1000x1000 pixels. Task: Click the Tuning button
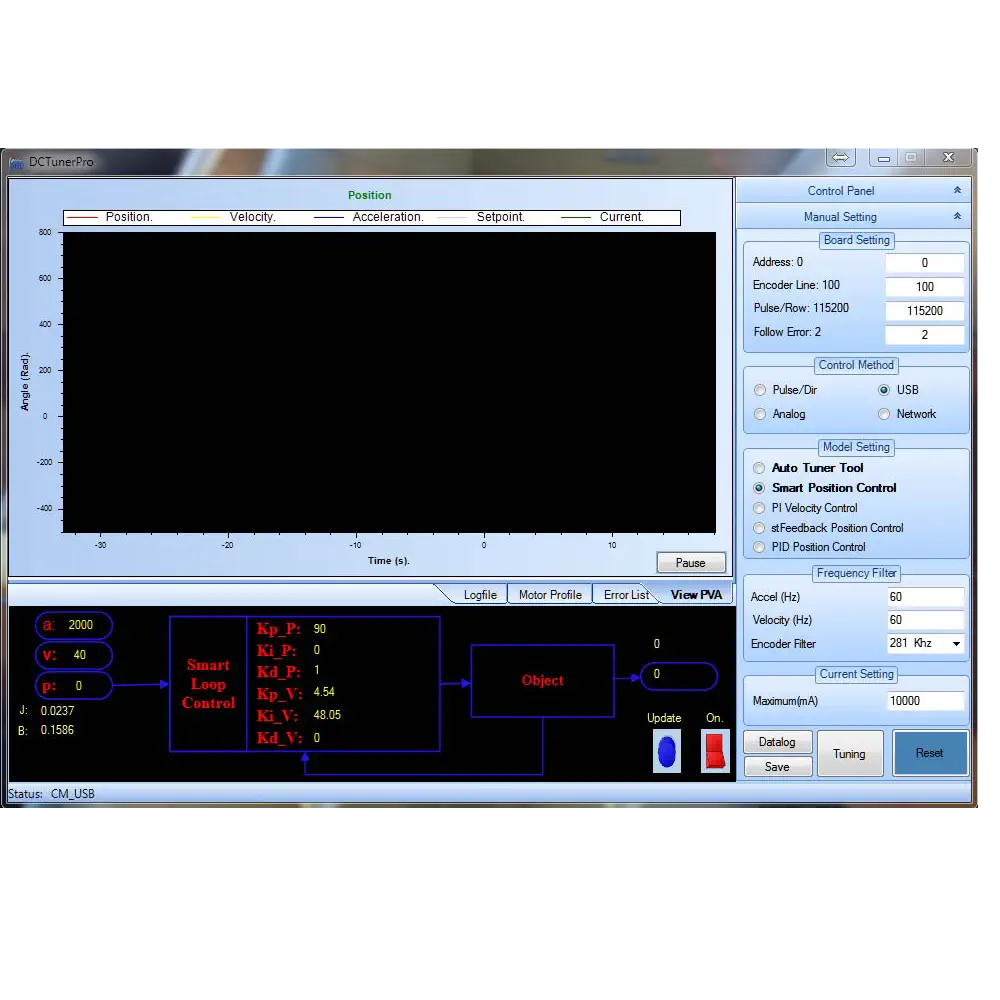[849, 754]
